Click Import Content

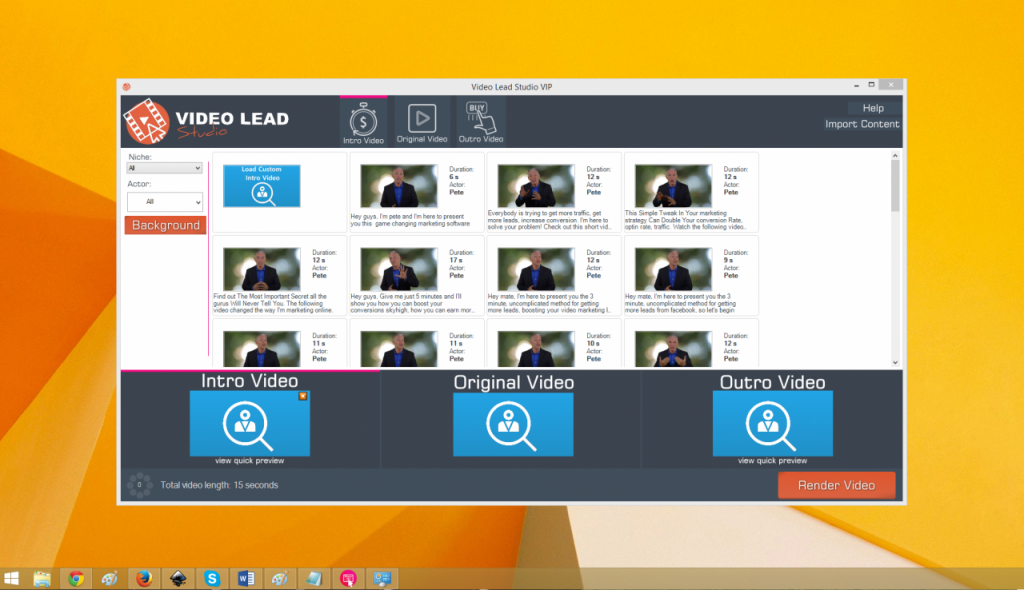(861, 124)
